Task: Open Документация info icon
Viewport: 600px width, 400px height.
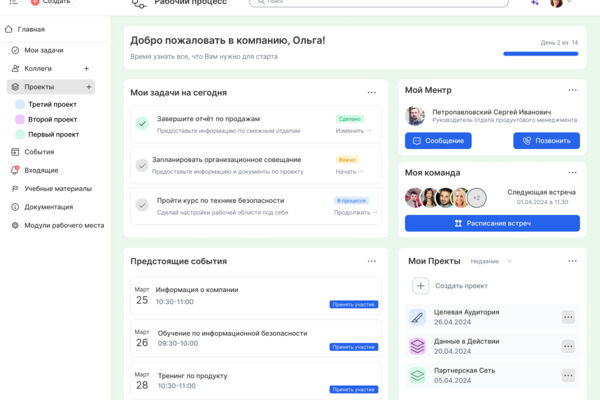Action: pyautogui.click(x=15, y=207)
